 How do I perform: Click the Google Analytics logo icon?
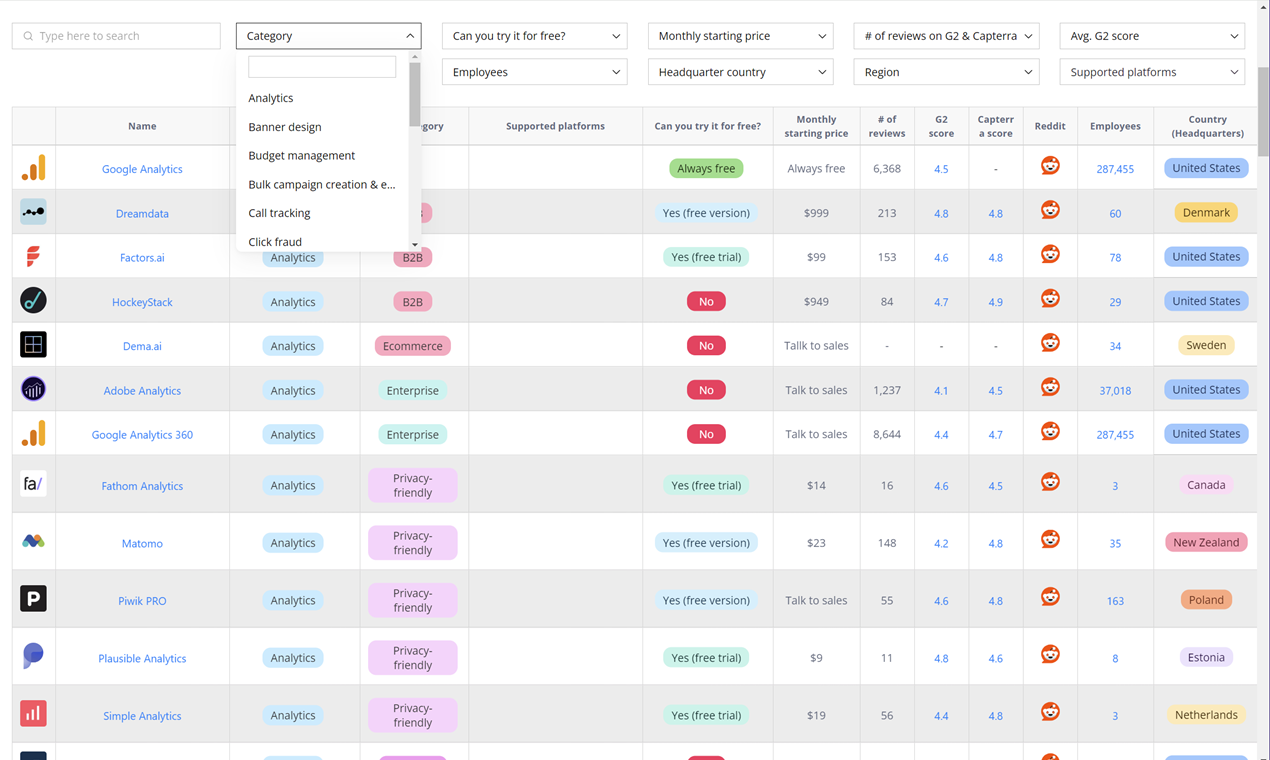point(33,168)
